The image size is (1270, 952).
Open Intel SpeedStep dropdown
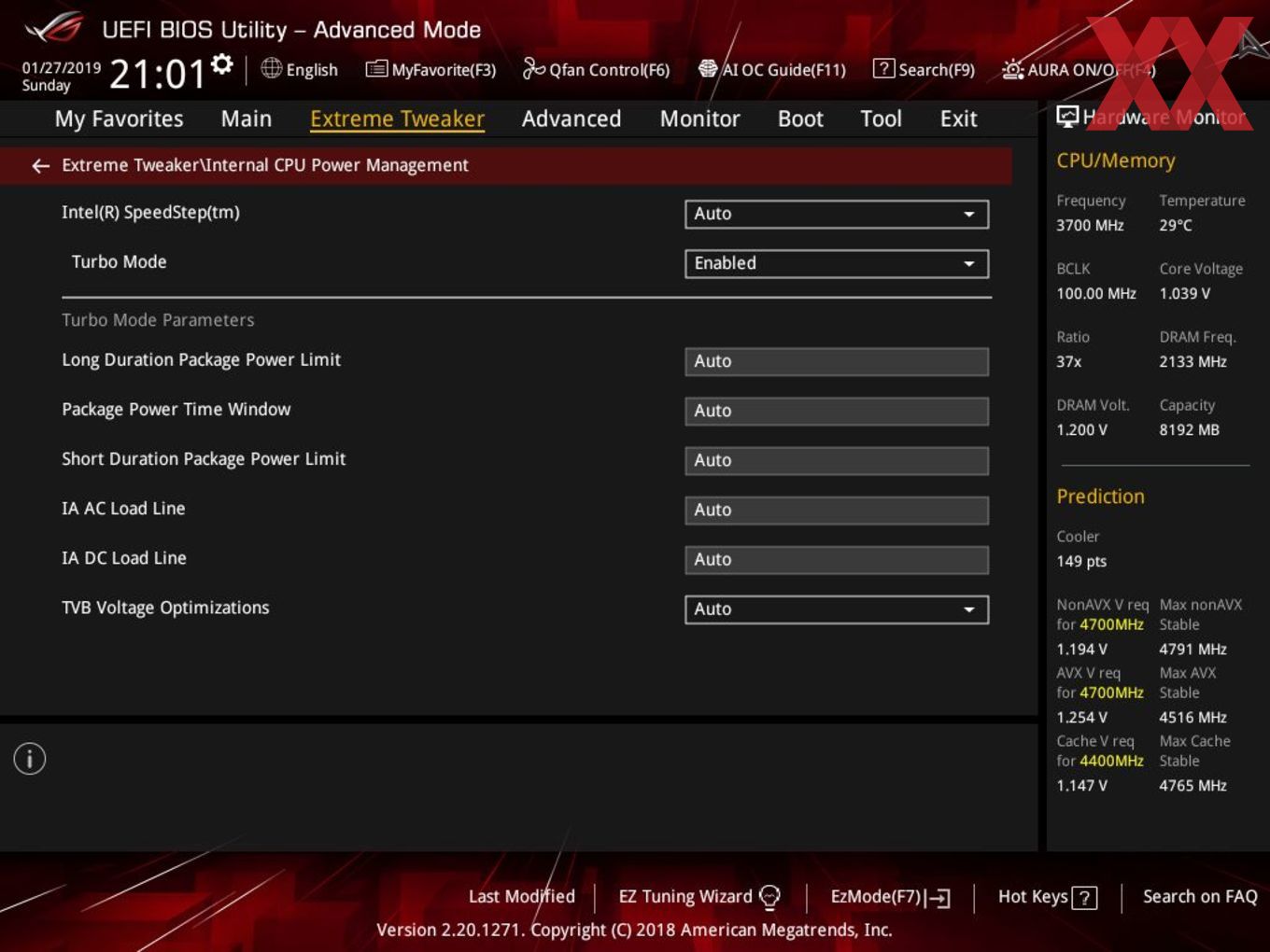tap(837, 214)
